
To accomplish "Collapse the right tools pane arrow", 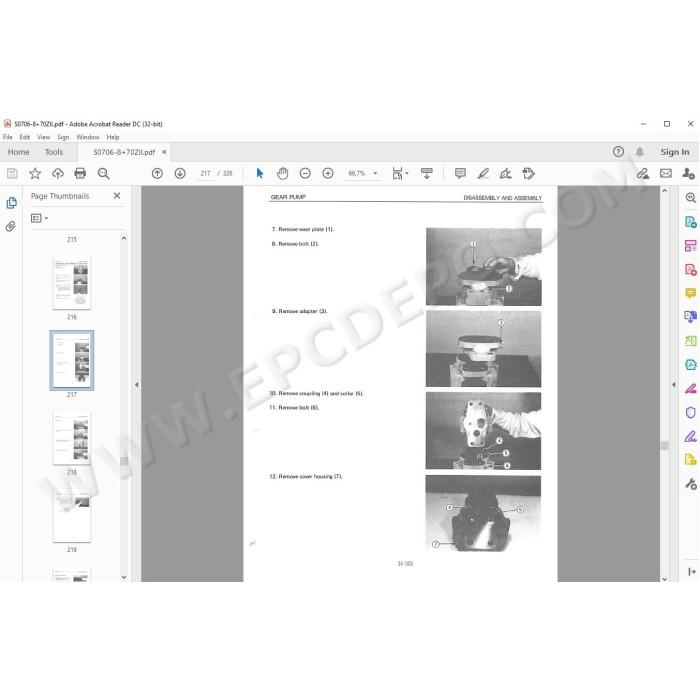I will click(x=674, y=384).
